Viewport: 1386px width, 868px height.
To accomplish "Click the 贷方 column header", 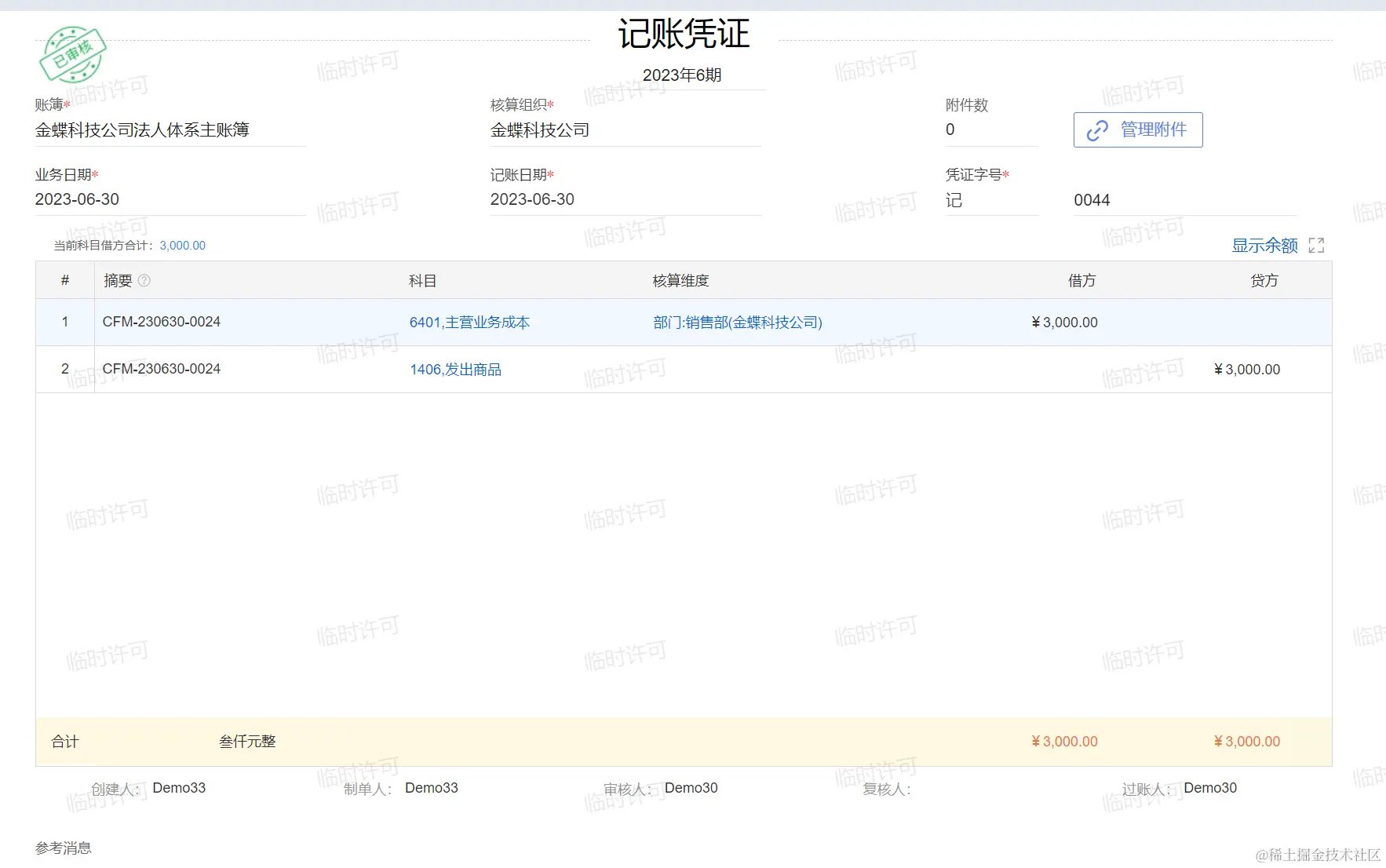I will click(1264, 281).
